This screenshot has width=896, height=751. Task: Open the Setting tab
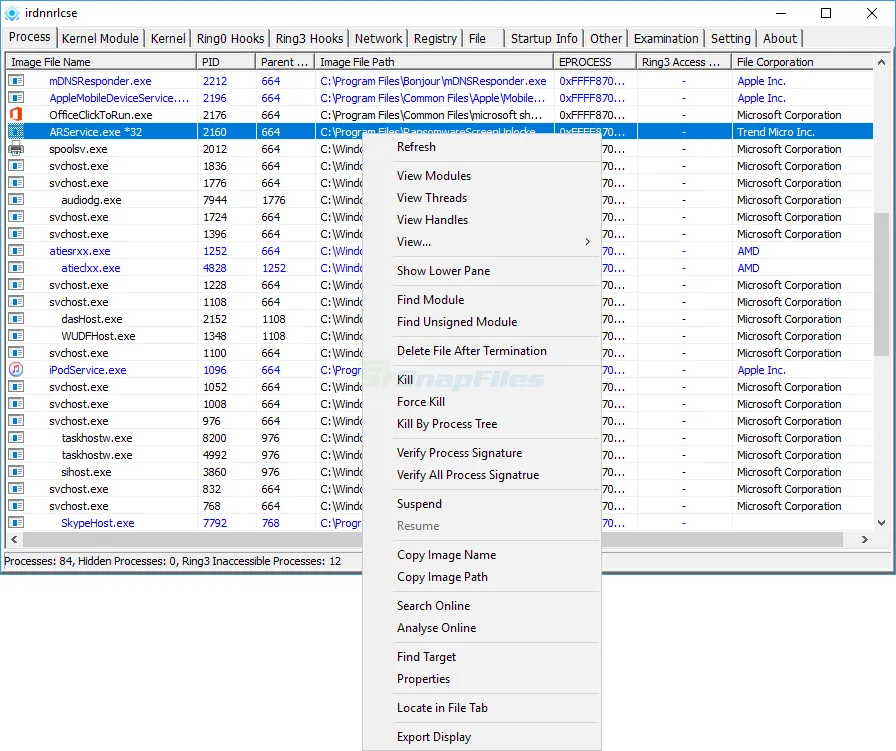click(x=730, y=38)
